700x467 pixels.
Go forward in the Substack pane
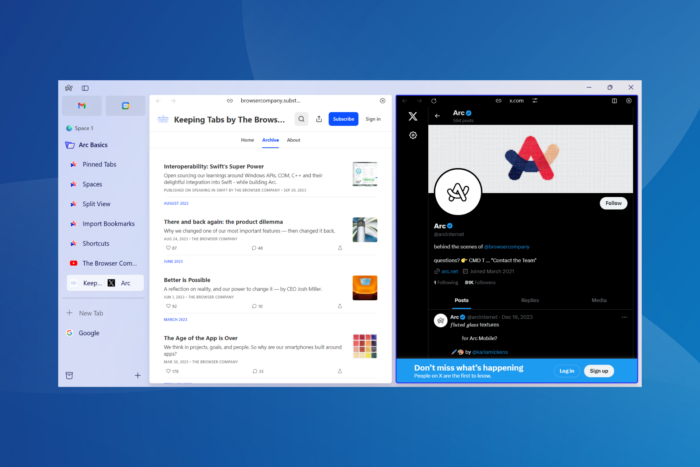pyautogui.click(x=173, y=101)
